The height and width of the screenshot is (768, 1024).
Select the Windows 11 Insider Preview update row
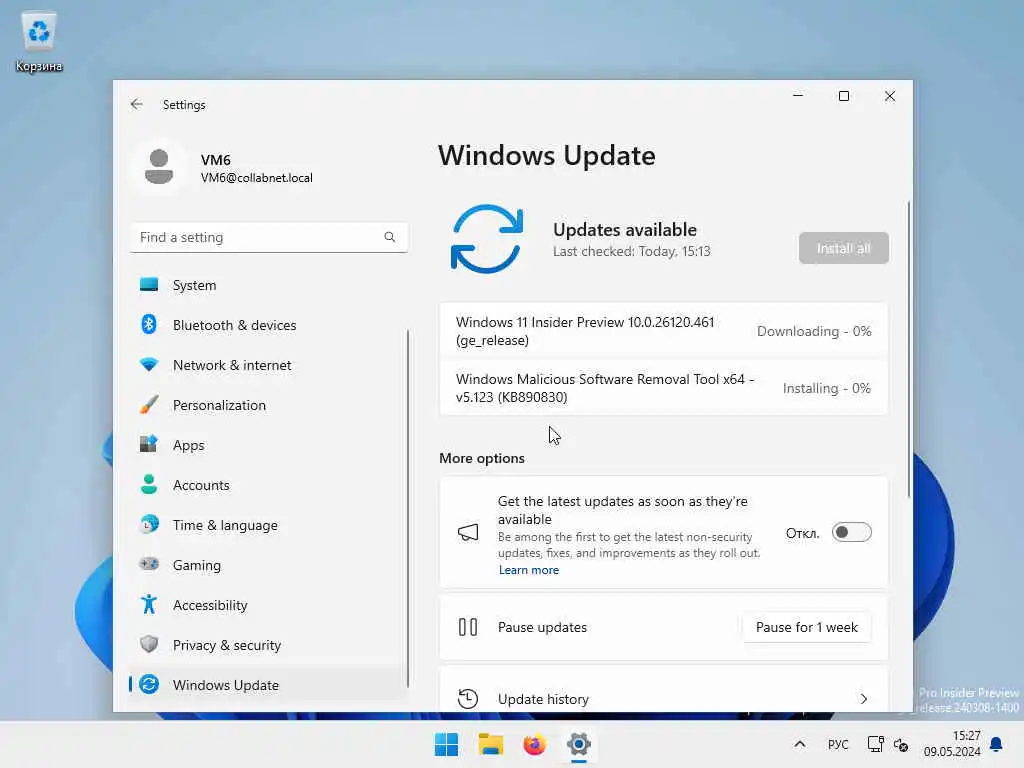[664, 331]
